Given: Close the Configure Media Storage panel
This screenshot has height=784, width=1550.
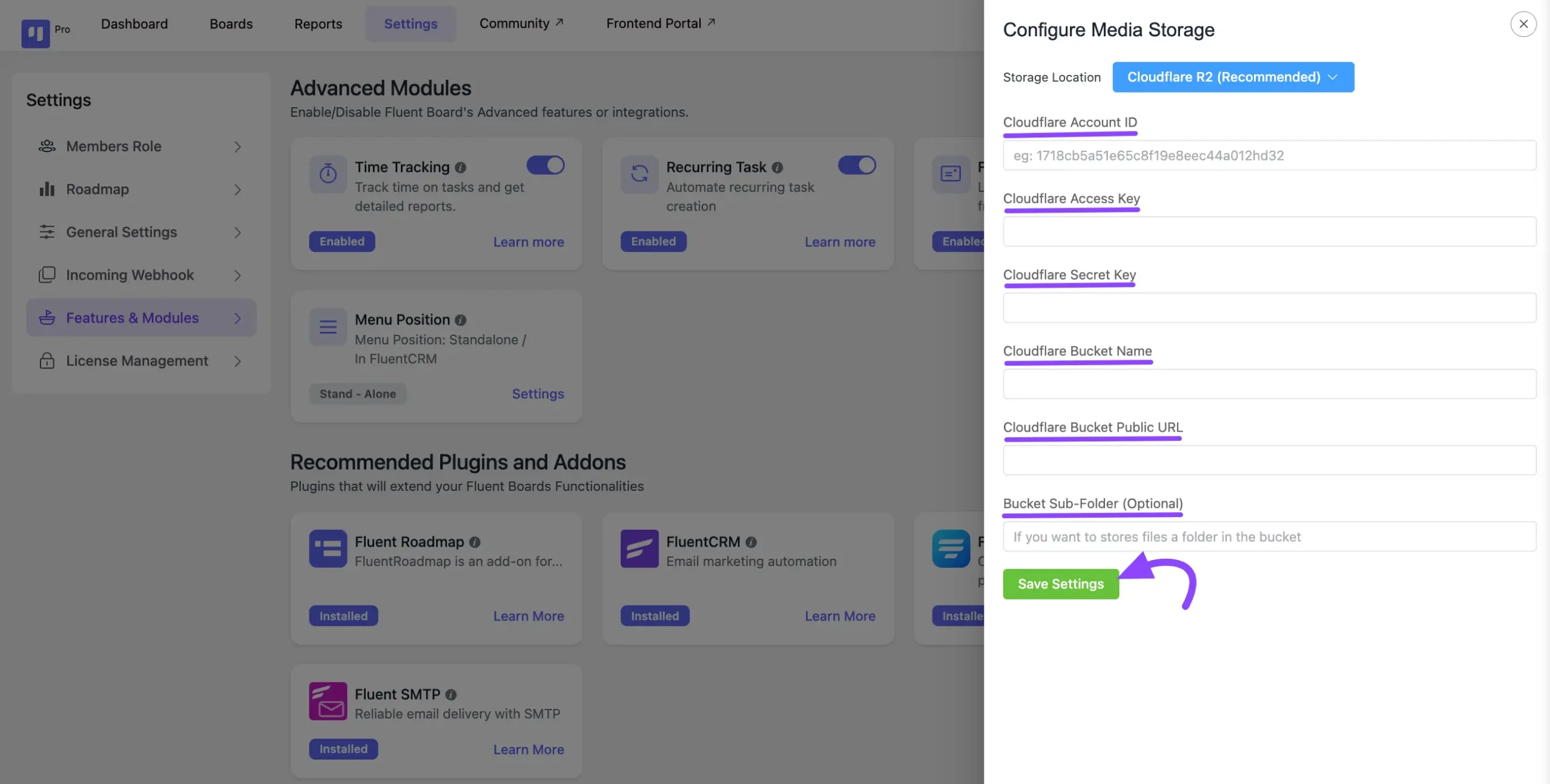Looking at the screenshot, I should 1523,24.
